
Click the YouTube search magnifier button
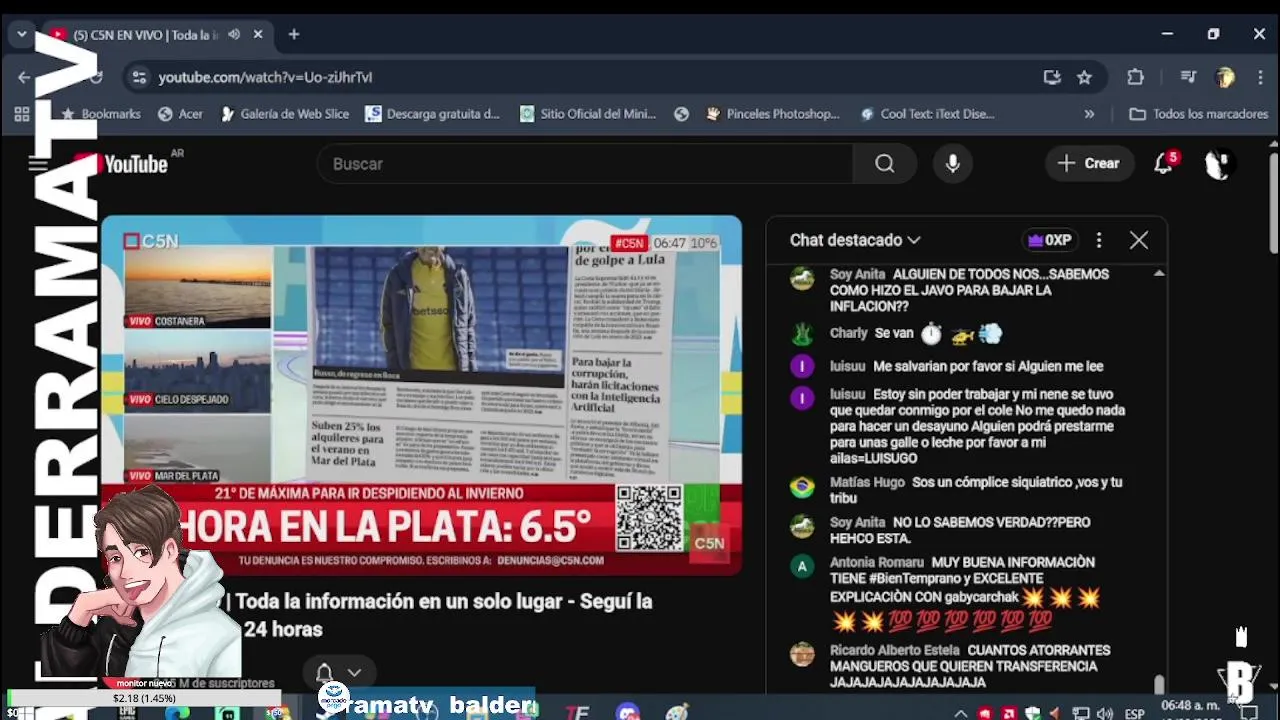click(x=885, y=163)
